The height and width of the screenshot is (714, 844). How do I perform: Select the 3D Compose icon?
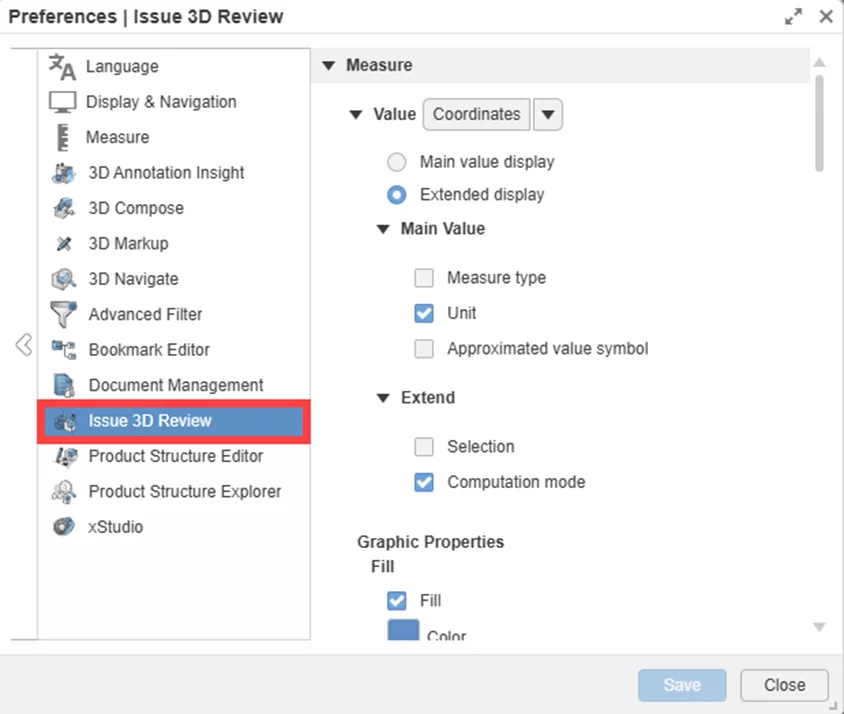(61, 208)
